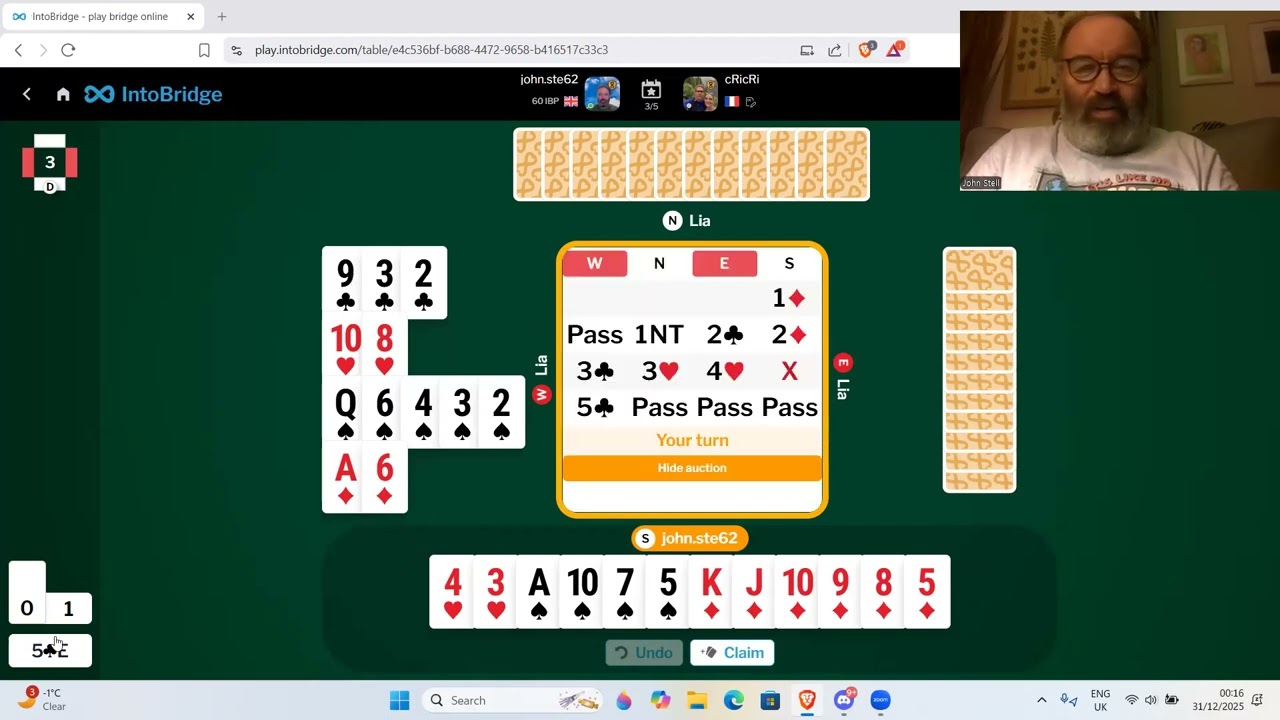Click the 1NT bid in auction

[659, 334]
